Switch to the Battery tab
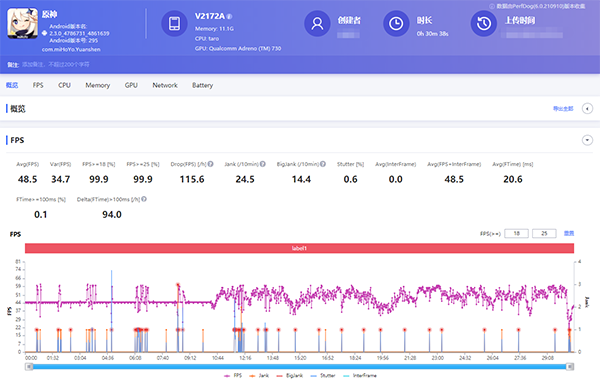600x380 pixels. (x=202, y=85)
